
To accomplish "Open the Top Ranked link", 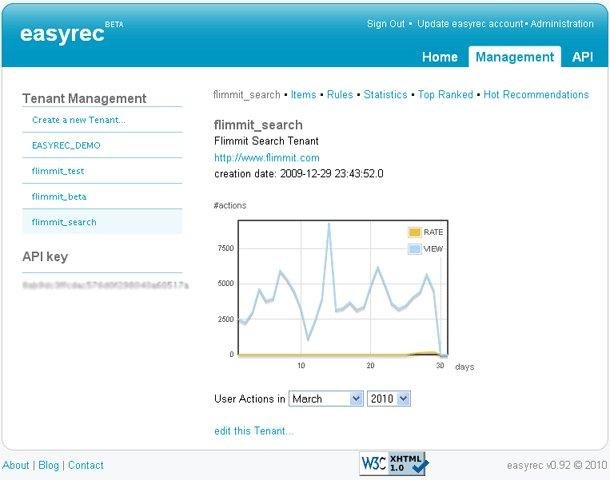I will pyautogui.click(x=445, y=95).
